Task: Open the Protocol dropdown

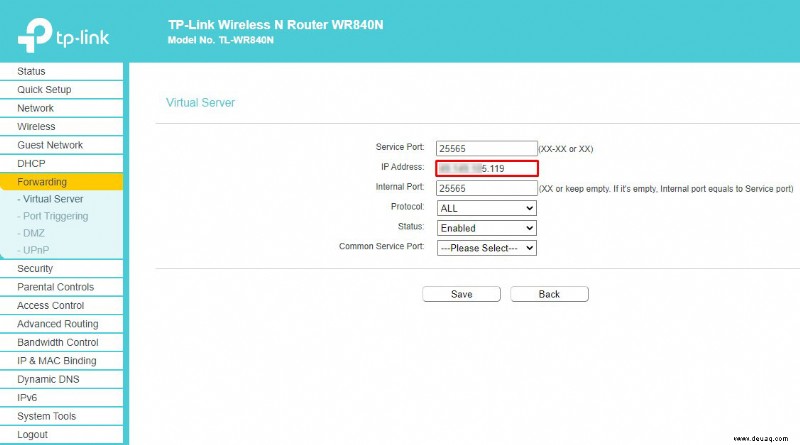Action: click(x=486, y=208)
